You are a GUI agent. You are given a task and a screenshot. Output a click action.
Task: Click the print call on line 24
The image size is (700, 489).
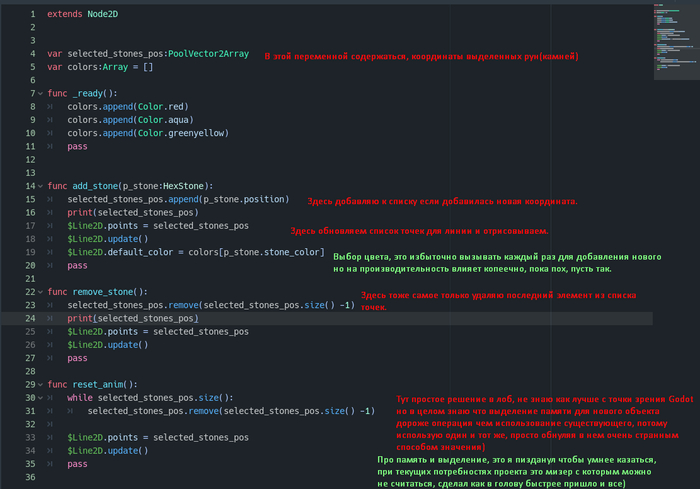coord(80,318)
